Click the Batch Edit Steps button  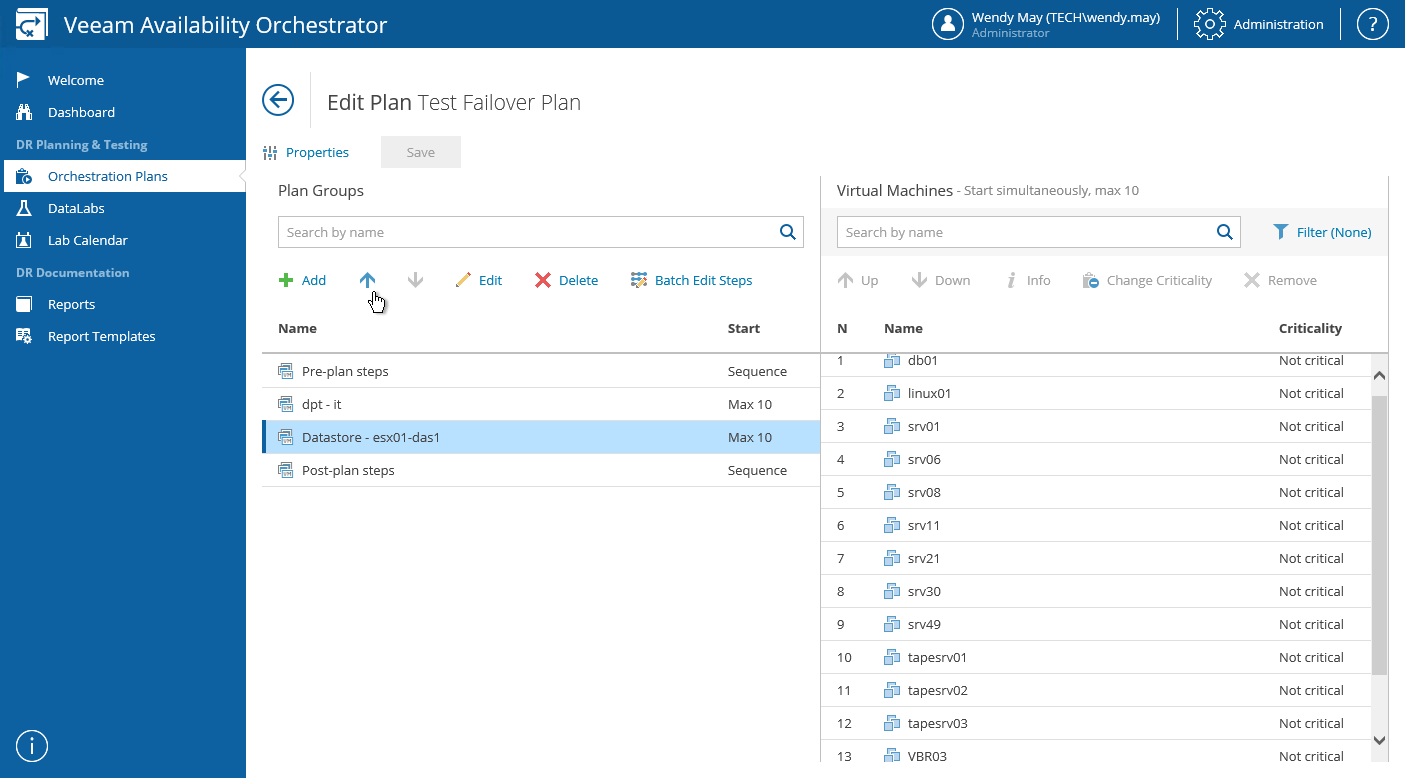(x=691, y=281)
